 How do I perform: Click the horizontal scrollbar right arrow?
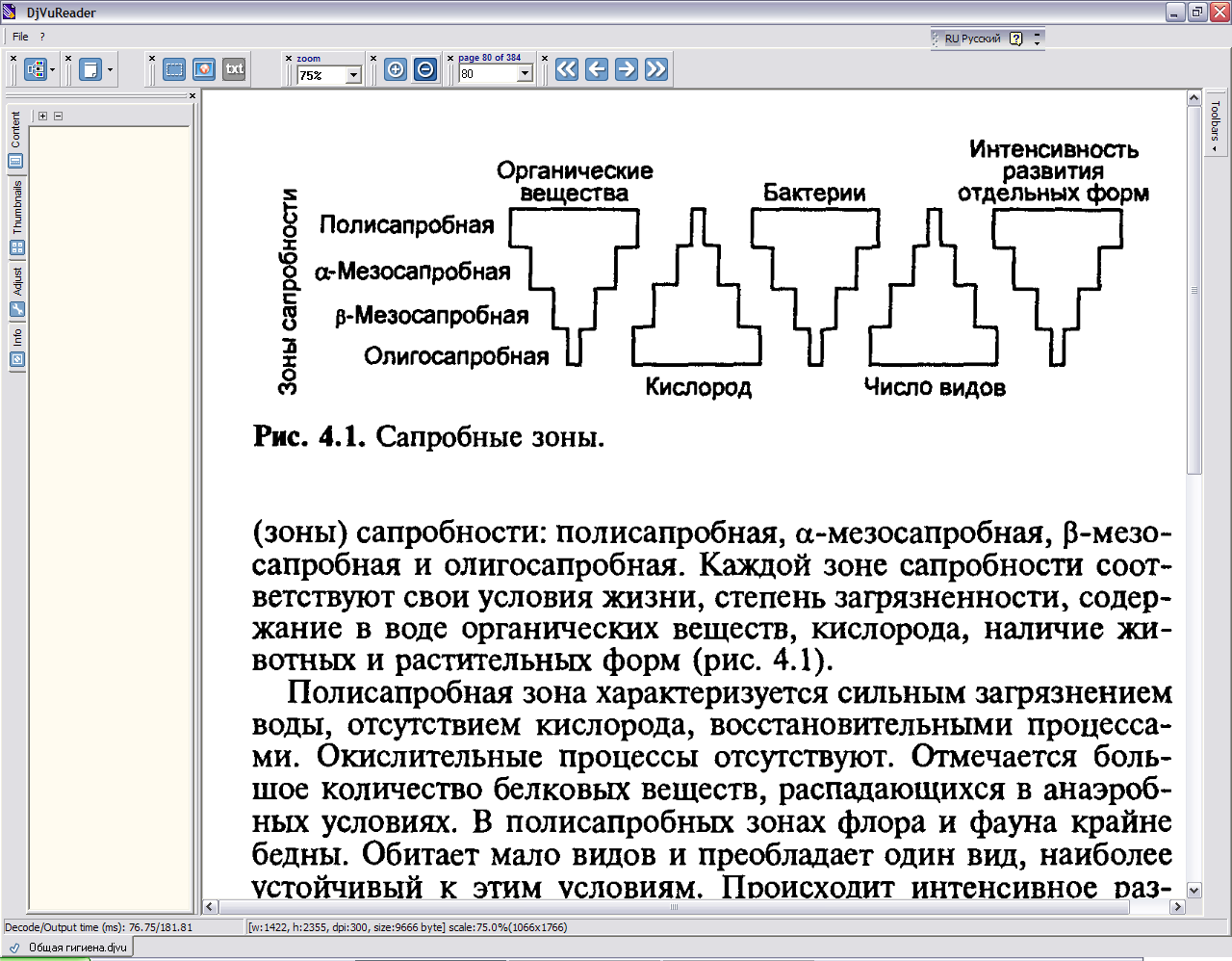[x=1177, y=906]
